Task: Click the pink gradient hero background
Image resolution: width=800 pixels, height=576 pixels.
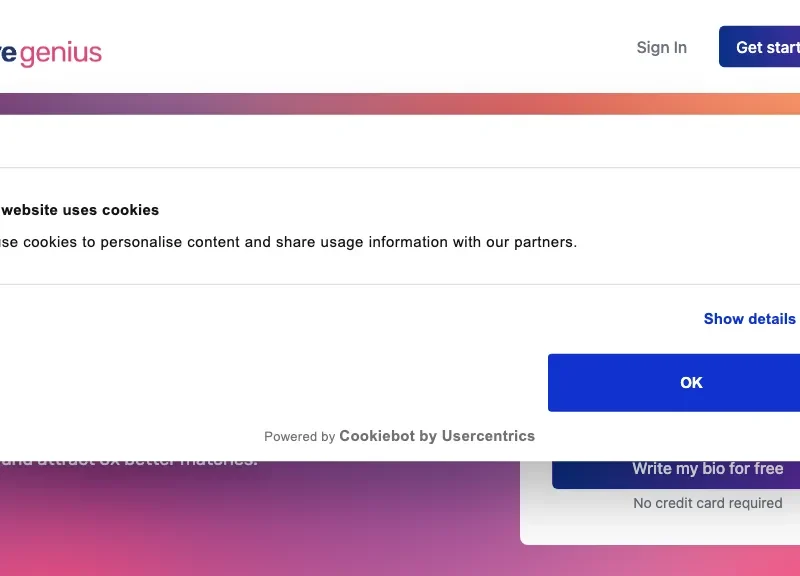Action: coord(255,525)
